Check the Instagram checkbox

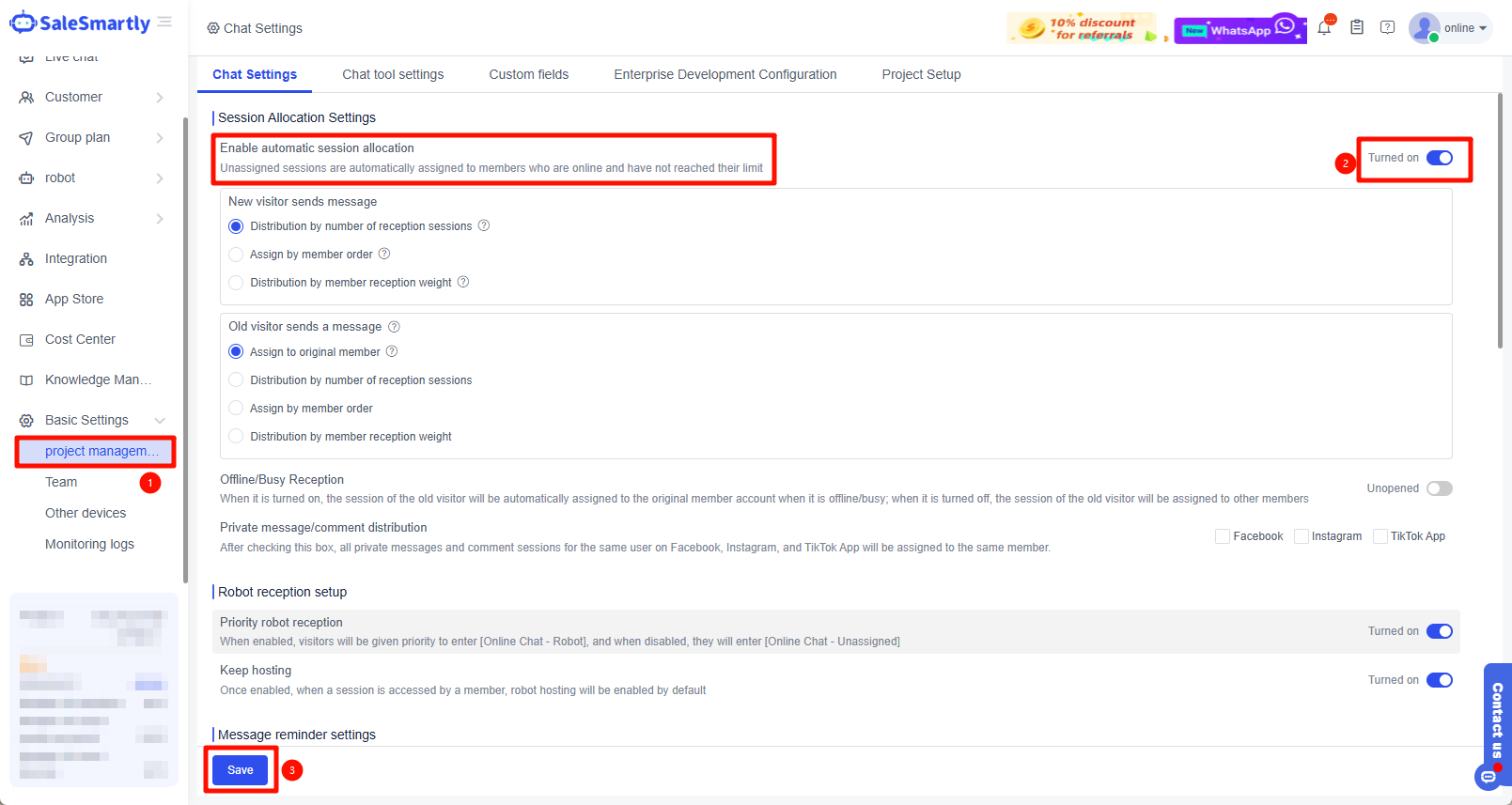(1302, 536)
